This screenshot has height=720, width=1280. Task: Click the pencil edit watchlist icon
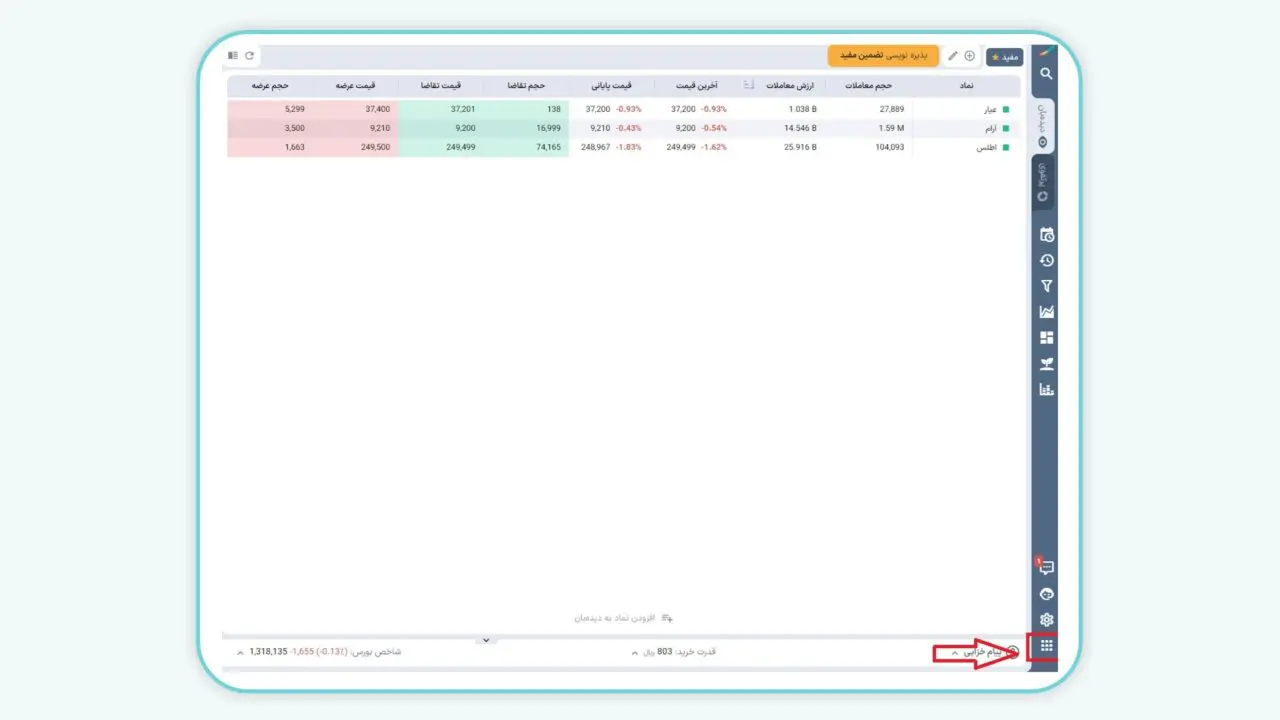(x=952, y=56)
